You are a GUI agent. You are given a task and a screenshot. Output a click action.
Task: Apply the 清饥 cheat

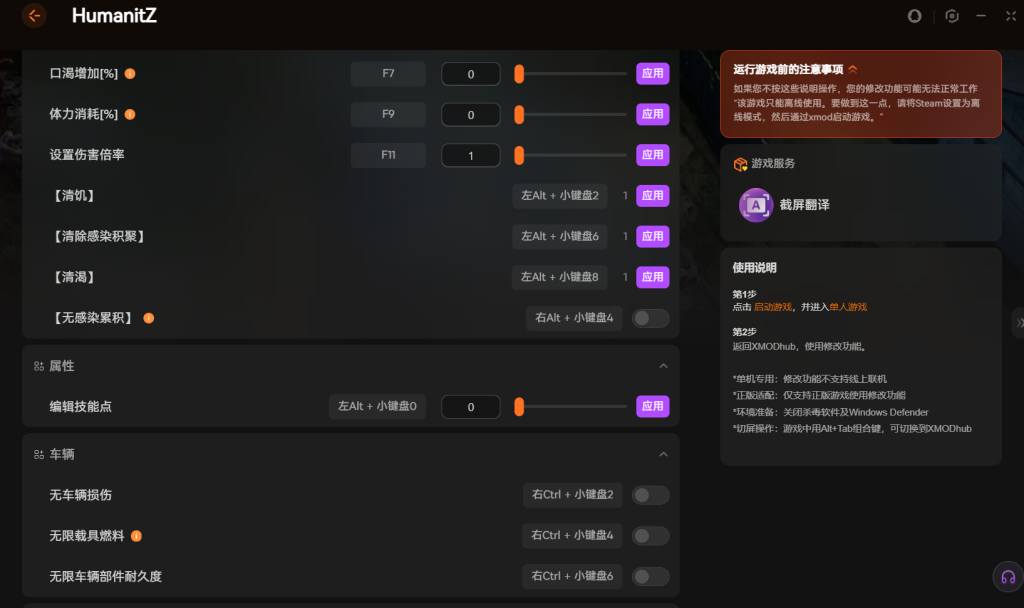coord(652,196)
